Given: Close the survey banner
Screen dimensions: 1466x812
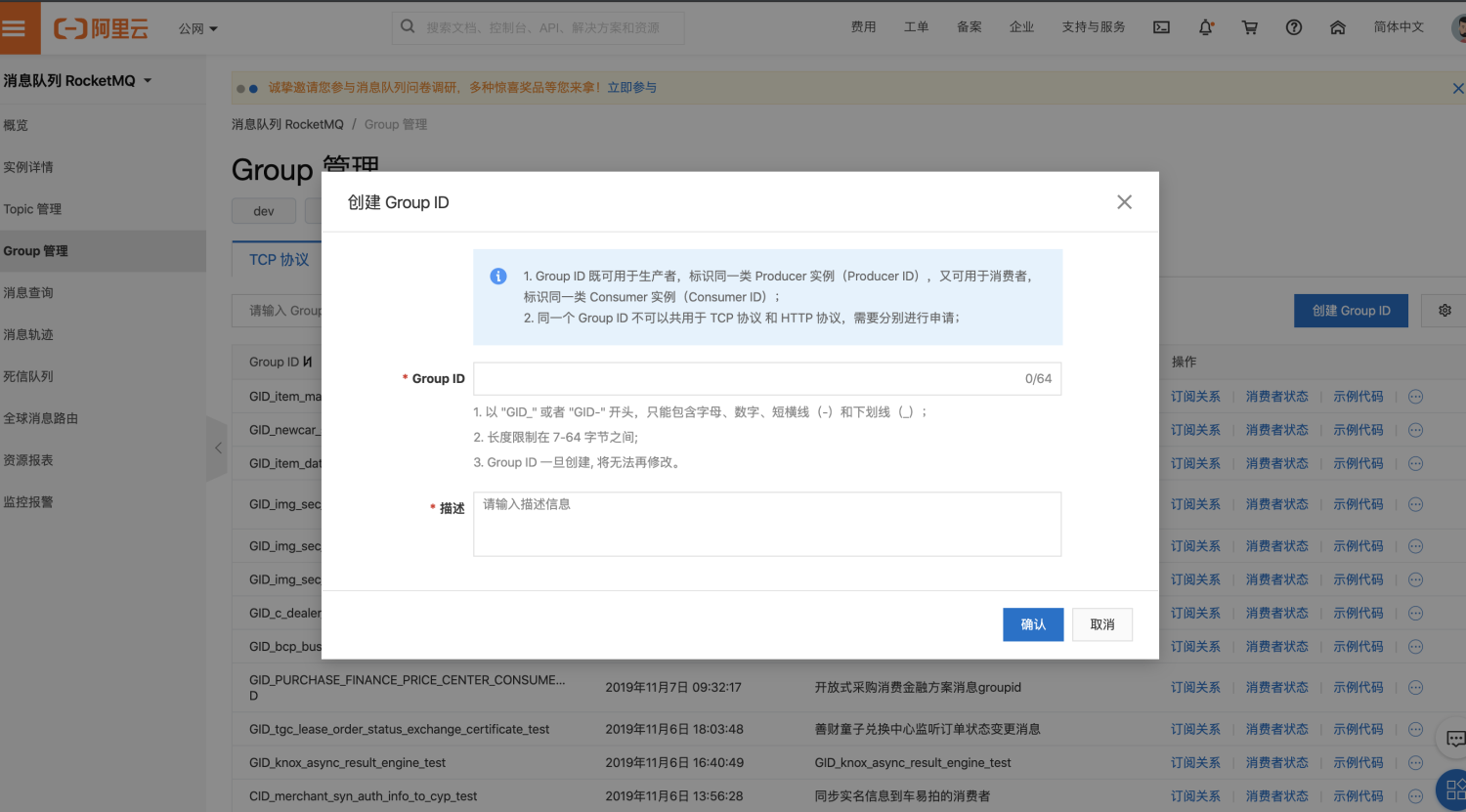Looking at the screenshot, I should tap(1457, 88).
